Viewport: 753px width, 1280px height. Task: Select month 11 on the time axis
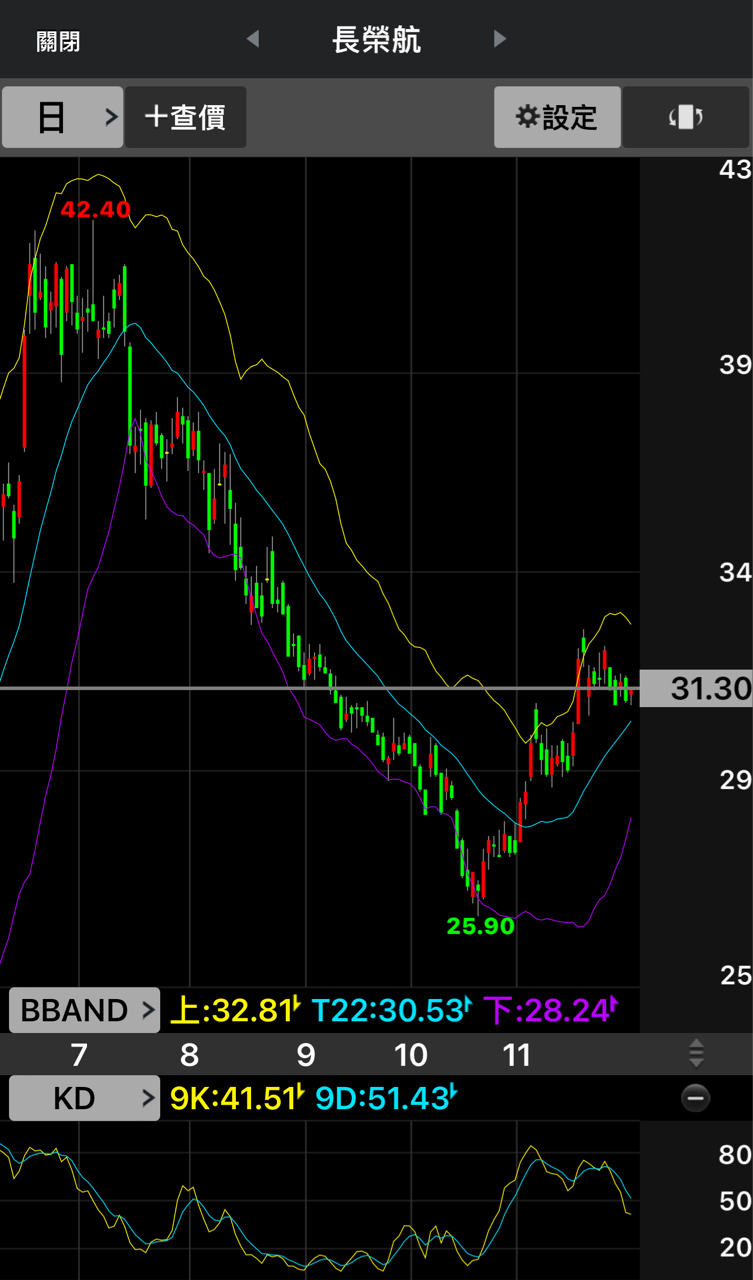516,1055
